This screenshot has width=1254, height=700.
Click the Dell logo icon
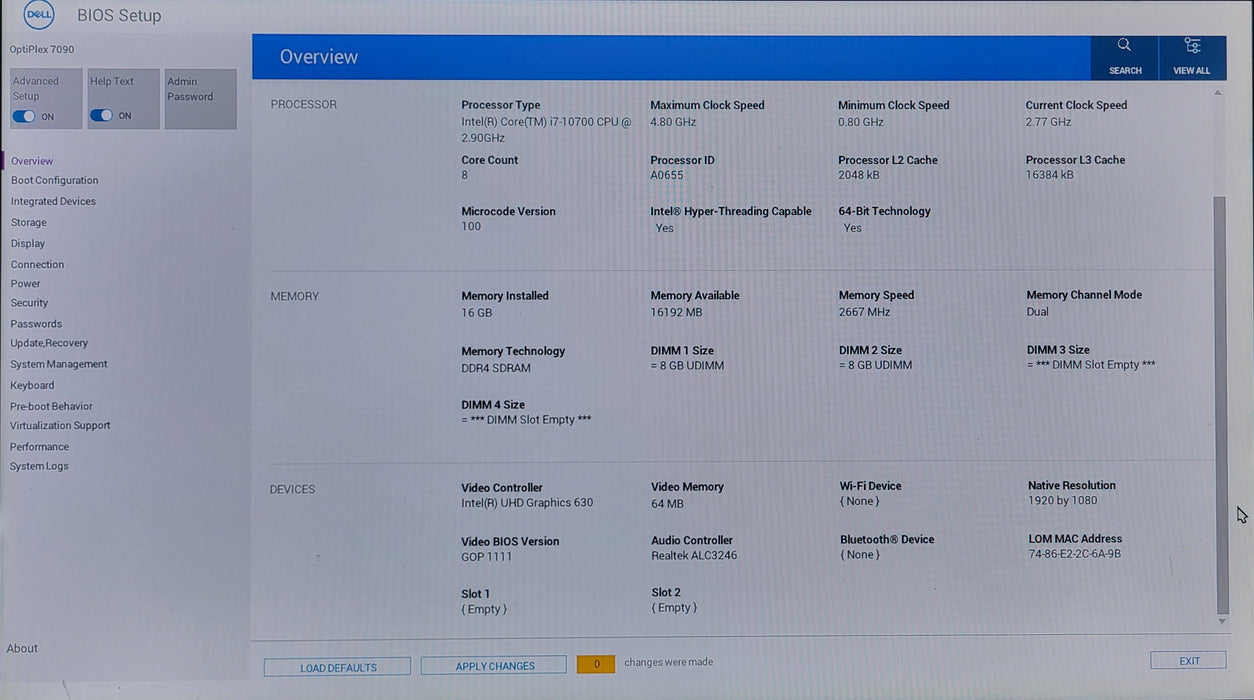pyautogui.click(x=39, y=14)
